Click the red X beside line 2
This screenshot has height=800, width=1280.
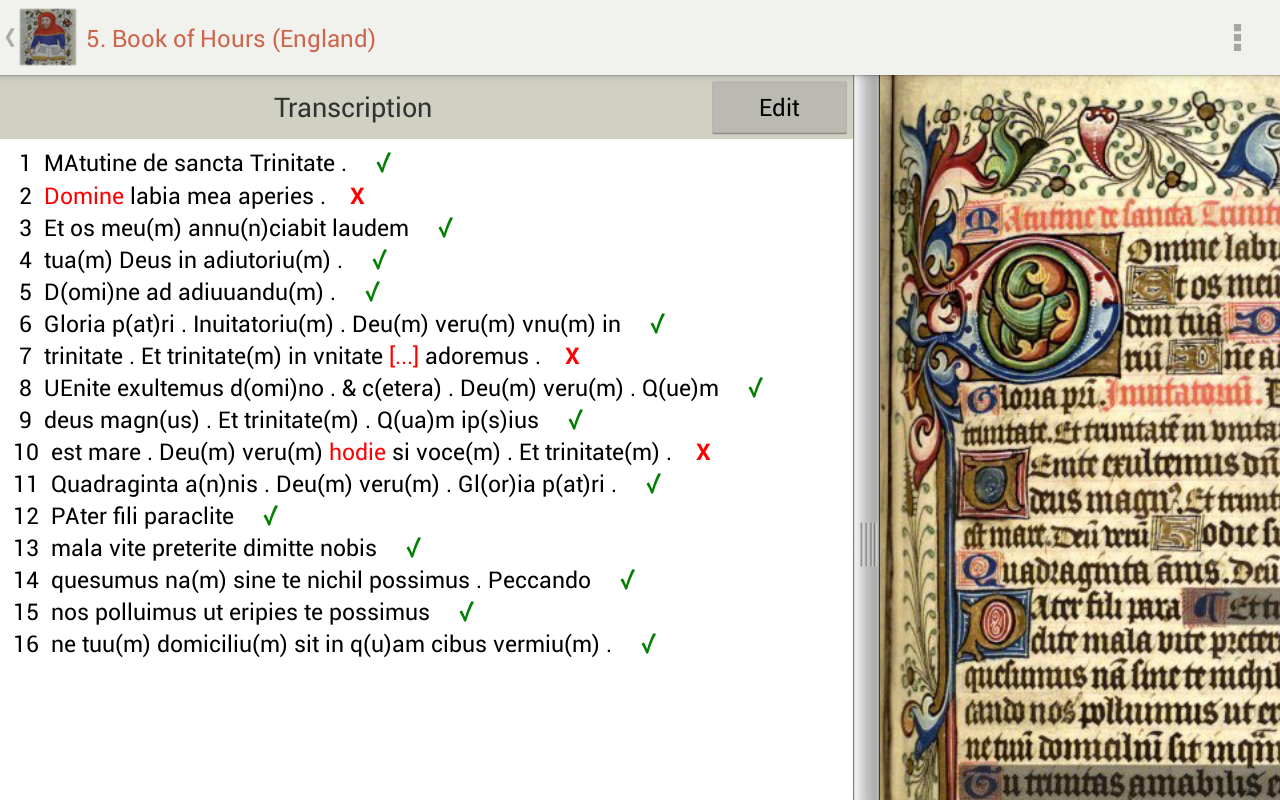click(x=357, y=196)
